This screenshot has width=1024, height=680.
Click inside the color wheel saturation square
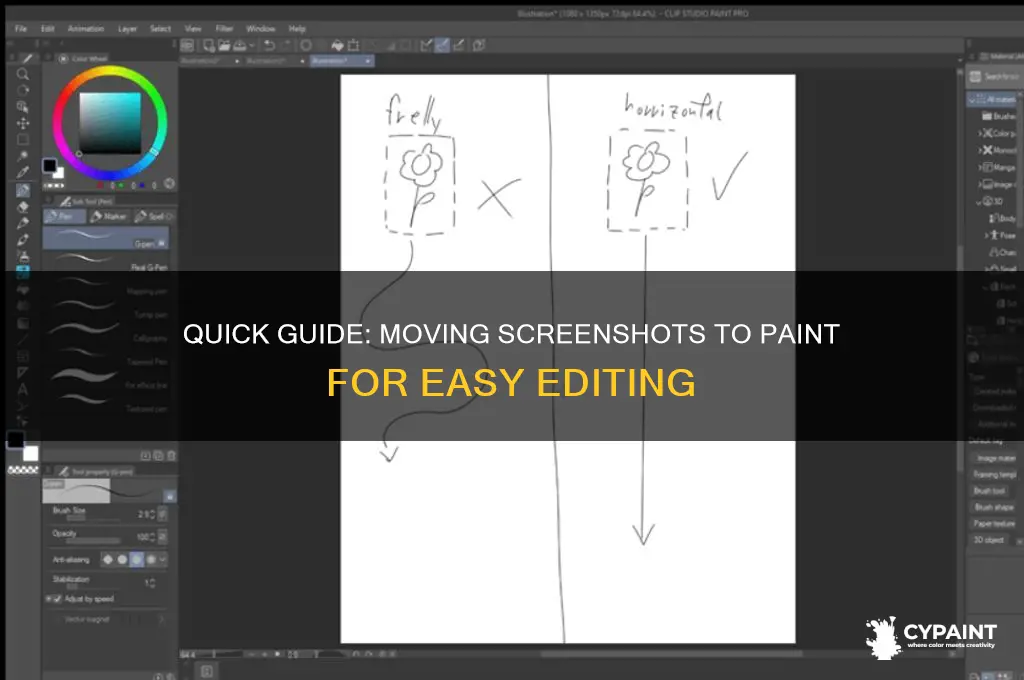tap(110, 123)
